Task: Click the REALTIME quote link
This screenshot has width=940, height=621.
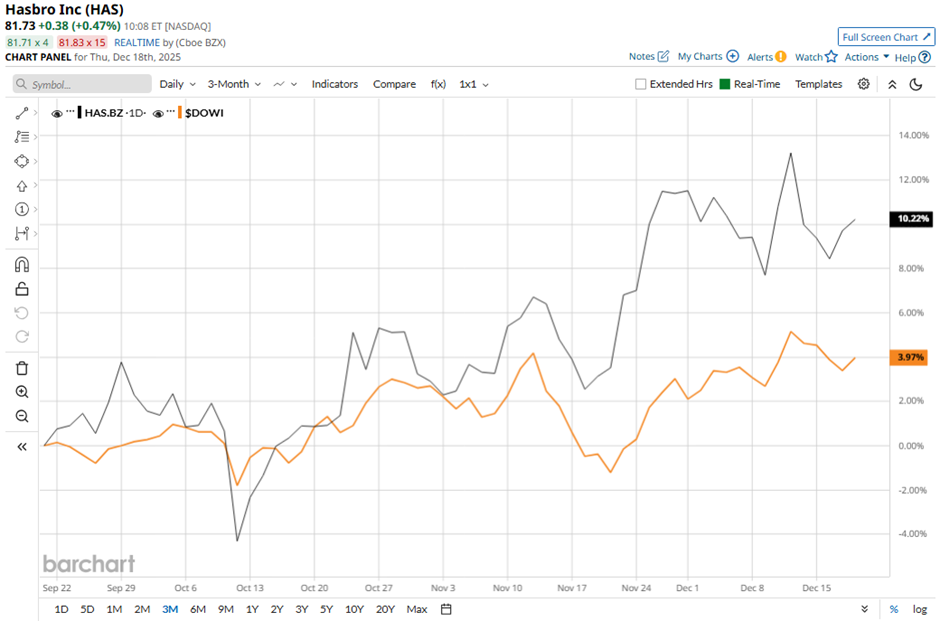Action: click(137, 43)
